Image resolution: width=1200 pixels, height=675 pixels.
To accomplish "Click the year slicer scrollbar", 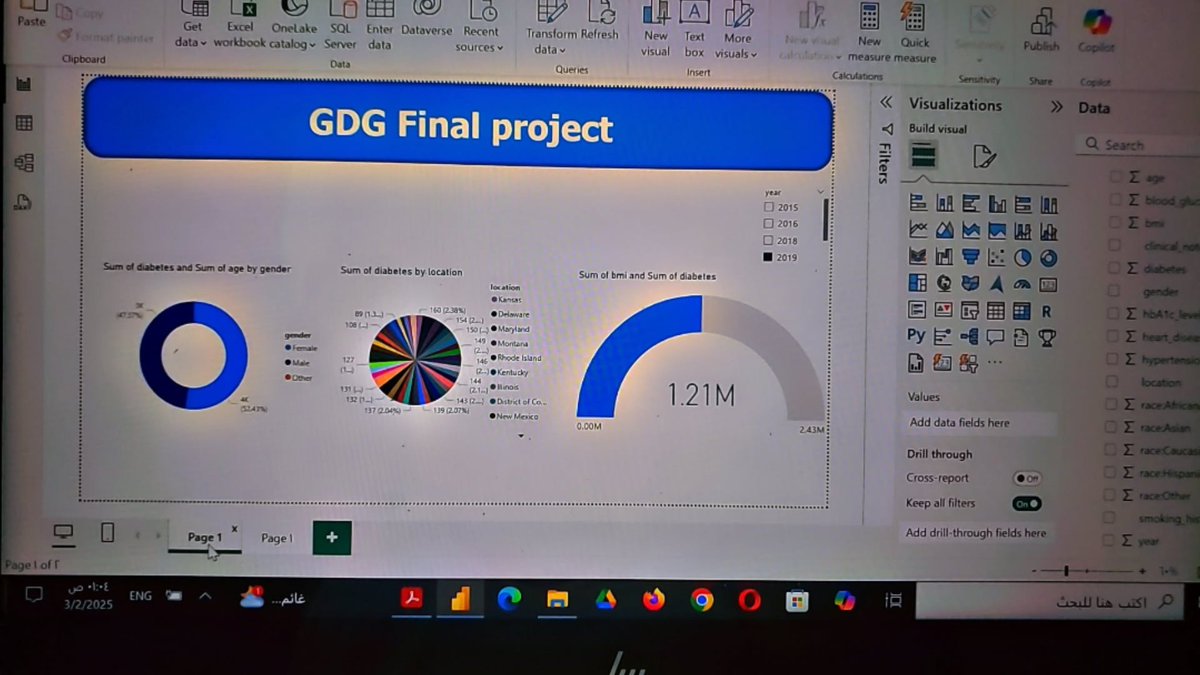I will [825, 219].
